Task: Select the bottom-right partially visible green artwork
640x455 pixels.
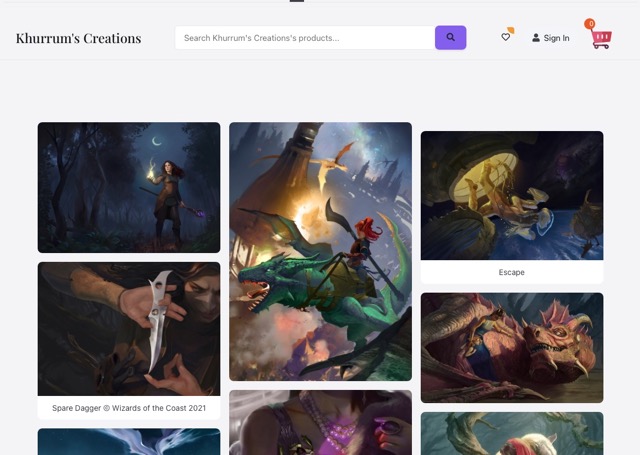Action: click(512, 433)
